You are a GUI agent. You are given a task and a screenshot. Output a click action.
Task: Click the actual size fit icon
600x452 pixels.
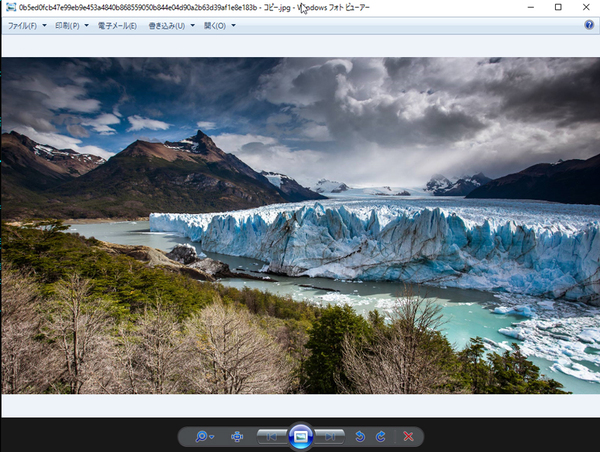point(237,437)
